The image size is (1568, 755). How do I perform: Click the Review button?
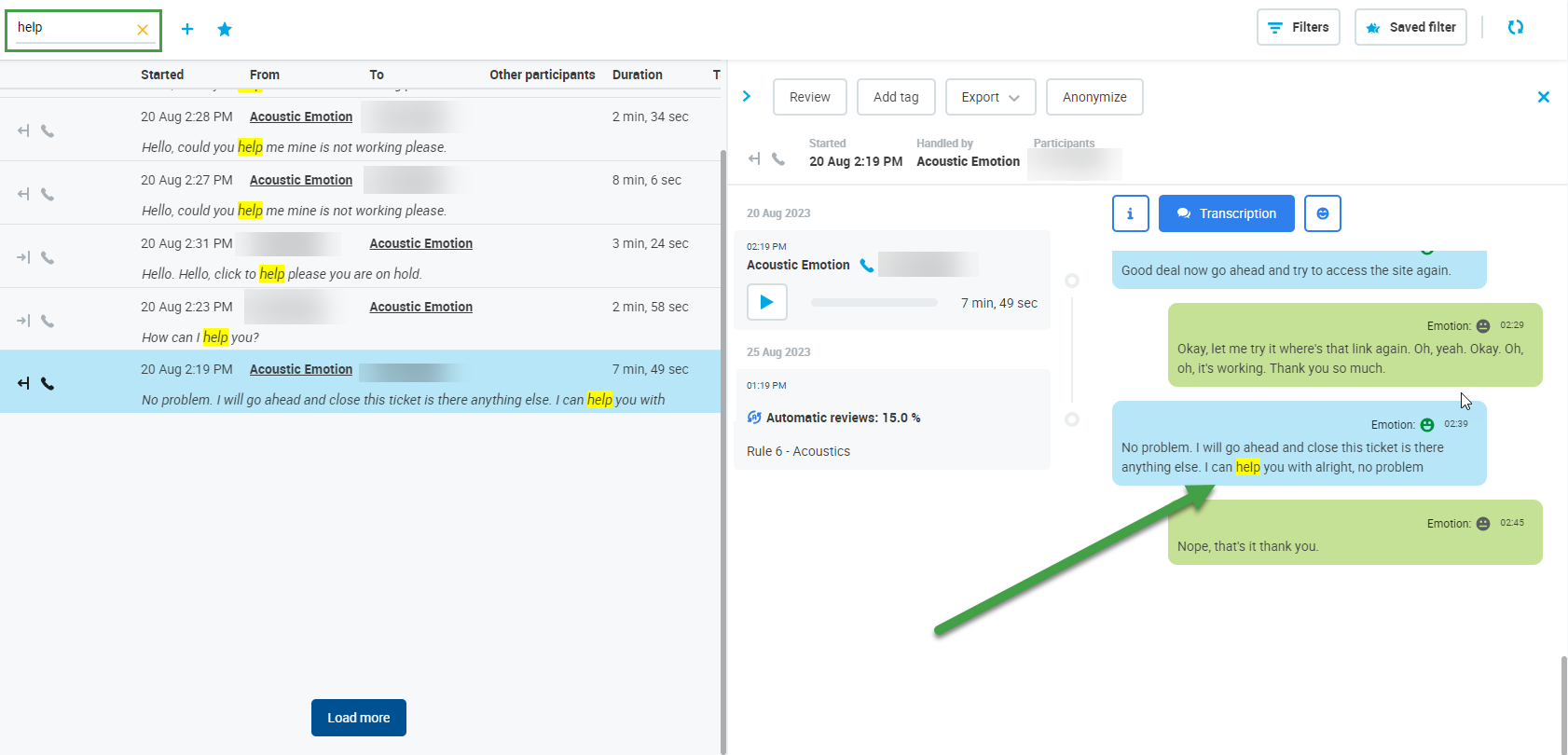809,97
